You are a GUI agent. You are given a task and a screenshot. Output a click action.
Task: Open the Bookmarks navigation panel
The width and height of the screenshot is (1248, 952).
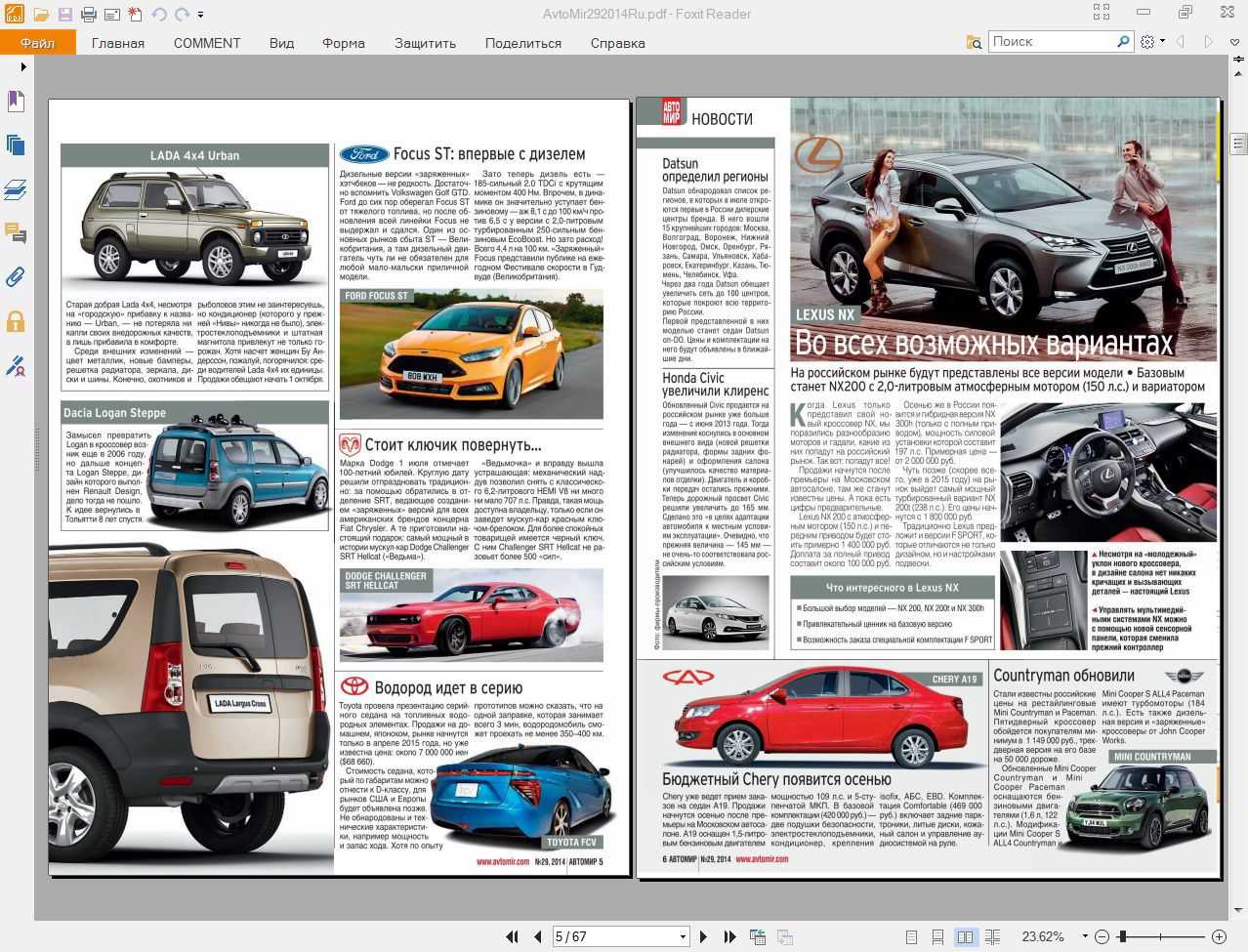pyautogui.click(x=16, y=102)
